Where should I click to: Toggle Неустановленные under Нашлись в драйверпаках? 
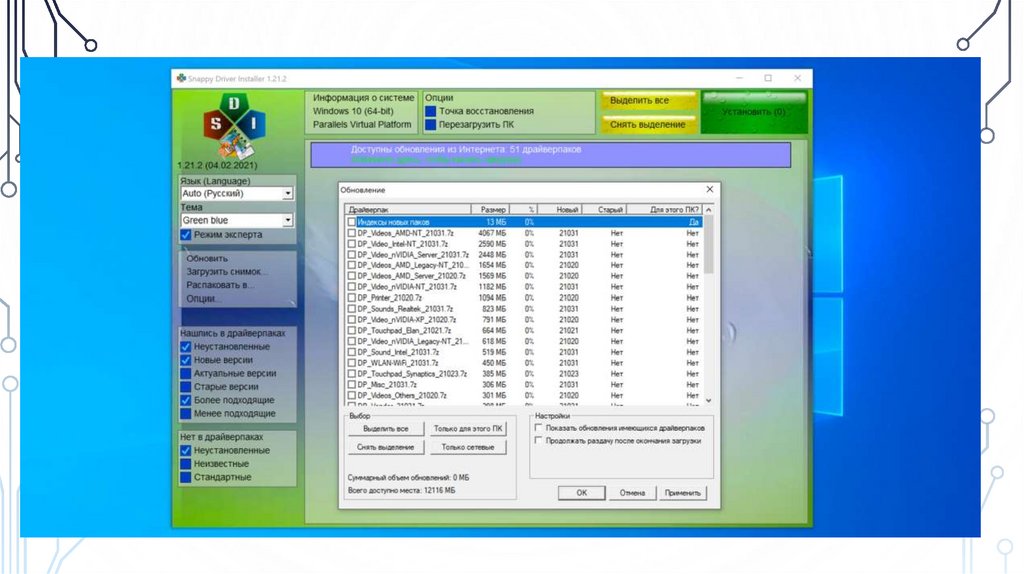click(185, 347)
